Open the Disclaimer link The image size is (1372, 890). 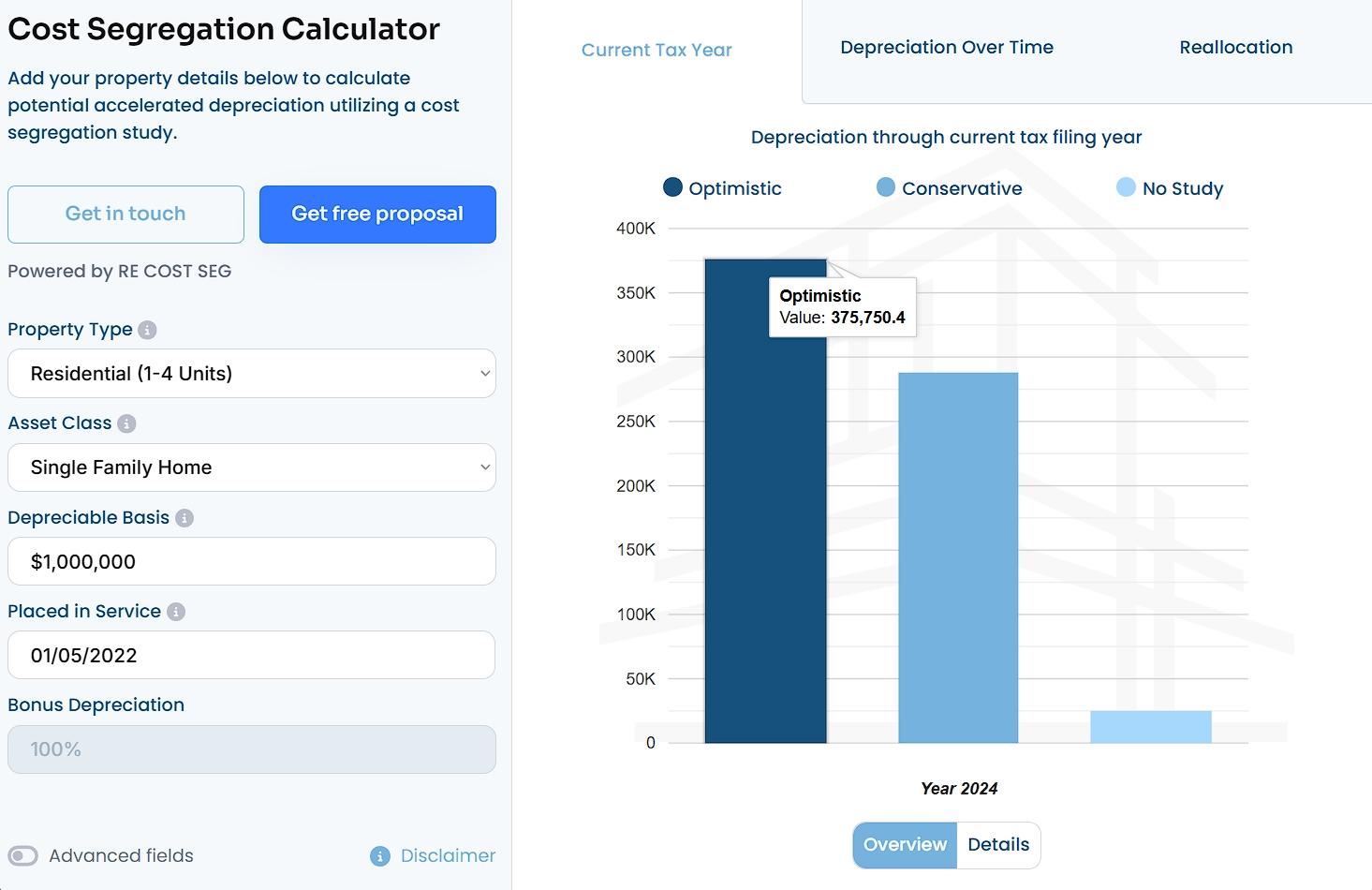click(x=448, y=856)
